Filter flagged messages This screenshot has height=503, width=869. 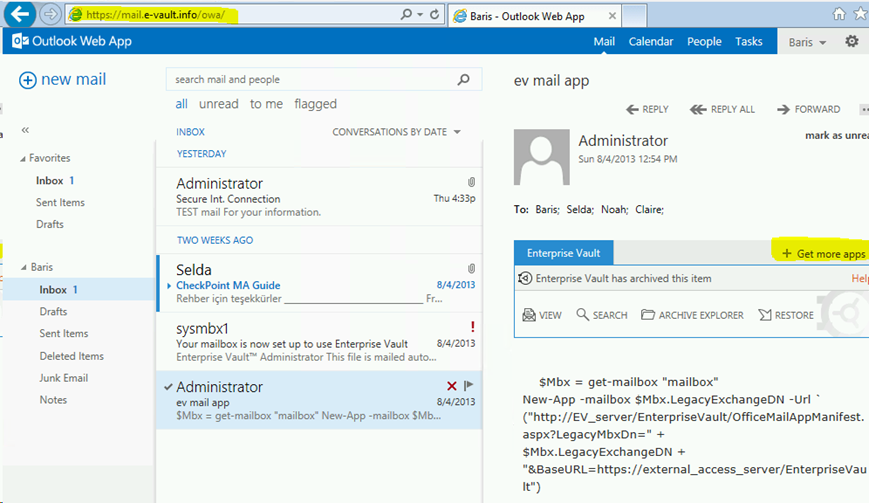315,104
